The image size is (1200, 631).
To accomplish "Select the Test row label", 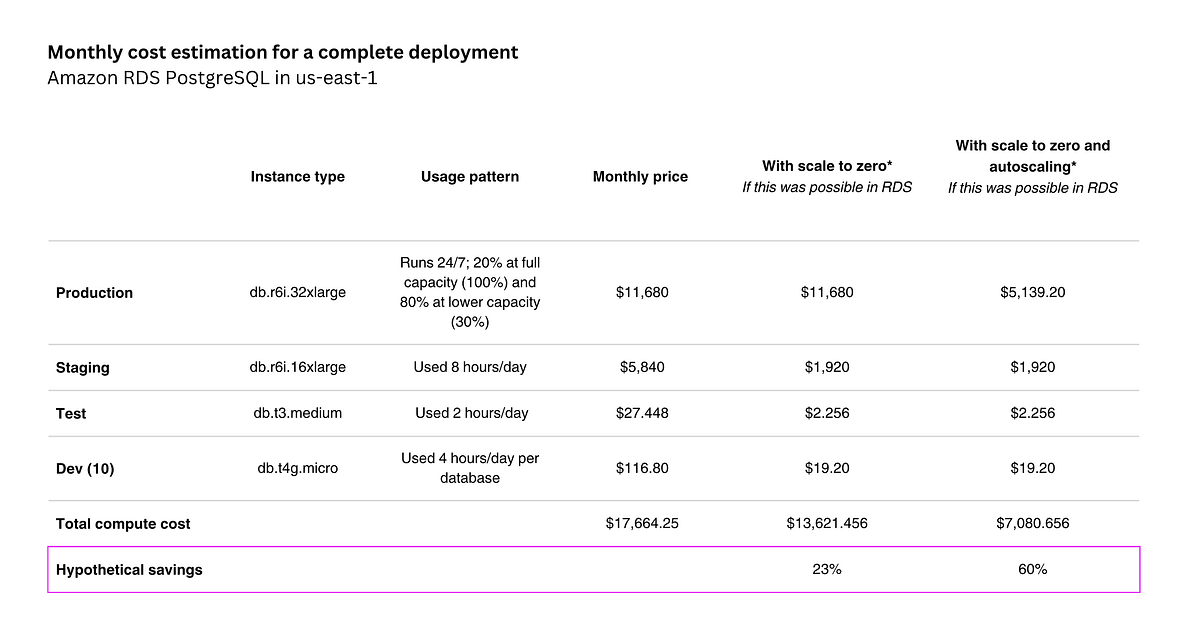I will 72,413.
